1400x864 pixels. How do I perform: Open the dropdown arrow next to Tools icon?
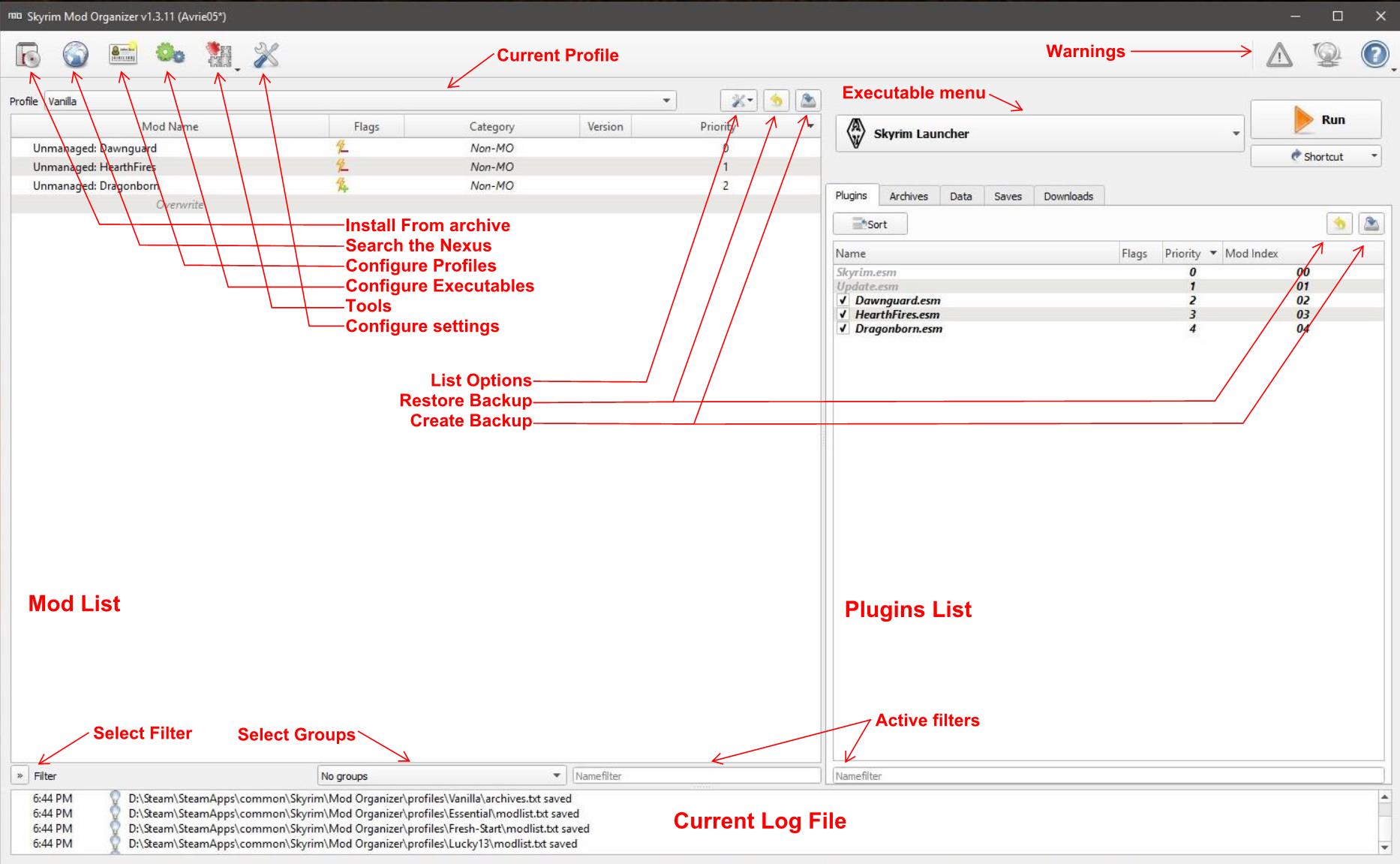coord(238,70)
